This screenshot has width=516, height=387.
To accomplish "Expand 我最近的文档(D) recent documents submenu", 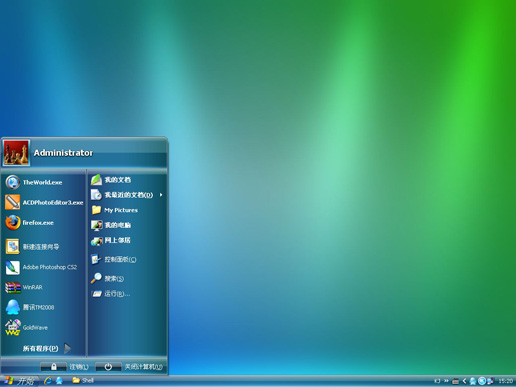I will click(x=127, y=195).
